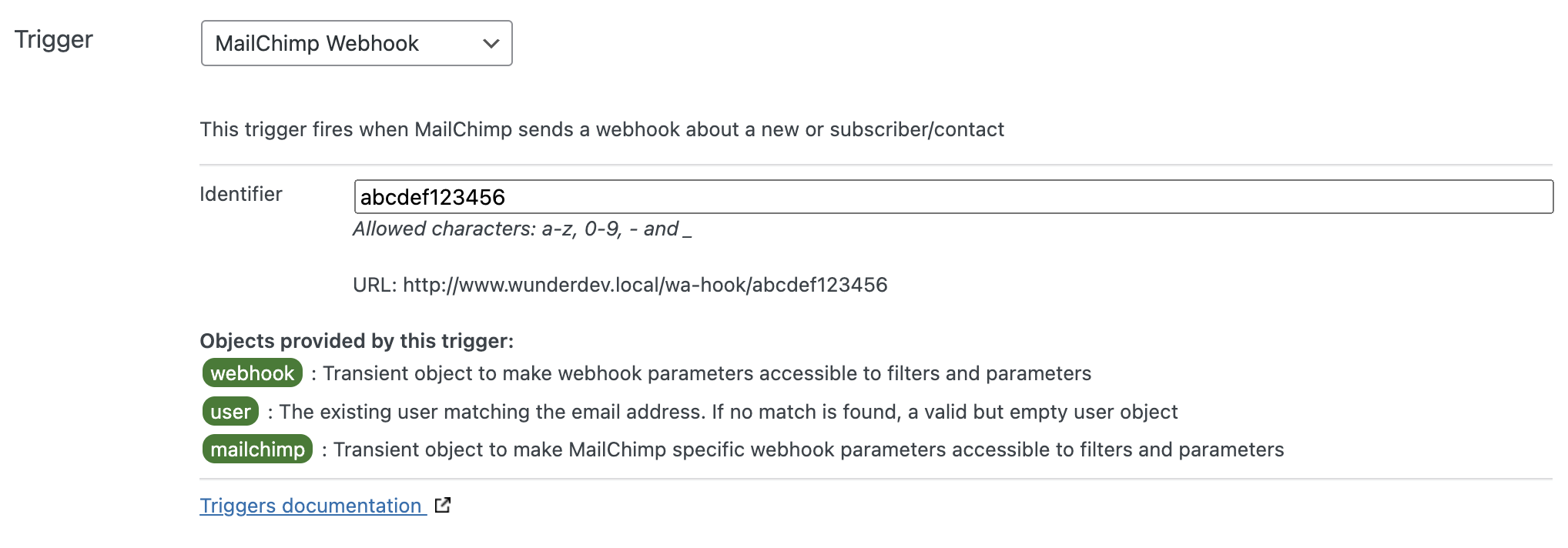This screenshot has height=548, width=1568.
Task: Click the badge before 'Transient object' description
Action: 251,373
